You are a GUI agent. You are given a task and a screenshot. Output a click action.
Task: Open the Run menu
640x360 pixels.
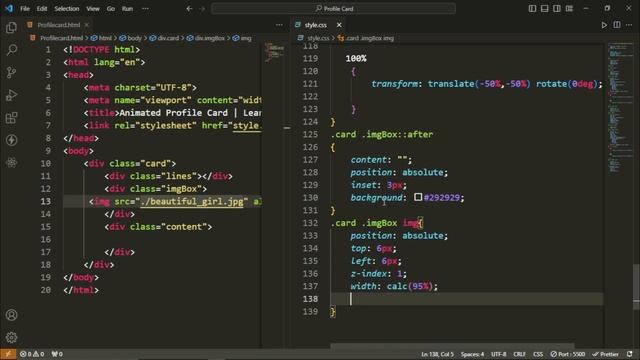point(127,9)
